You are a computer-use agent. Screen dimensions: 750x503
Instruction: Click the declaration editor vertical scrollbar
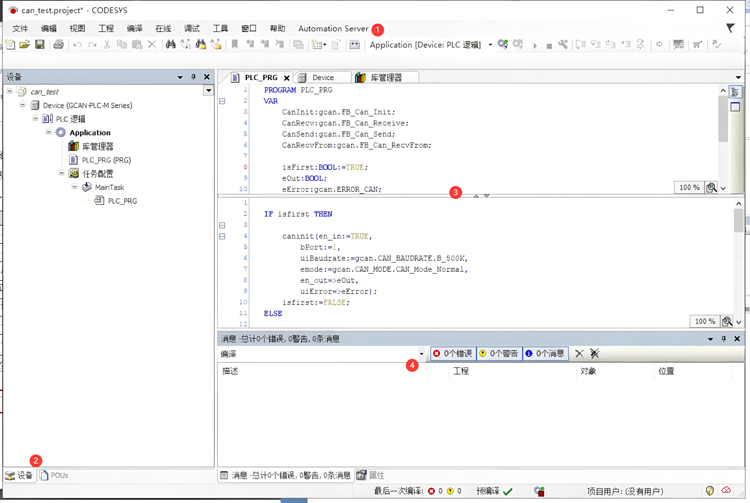(x=721, y=120)
